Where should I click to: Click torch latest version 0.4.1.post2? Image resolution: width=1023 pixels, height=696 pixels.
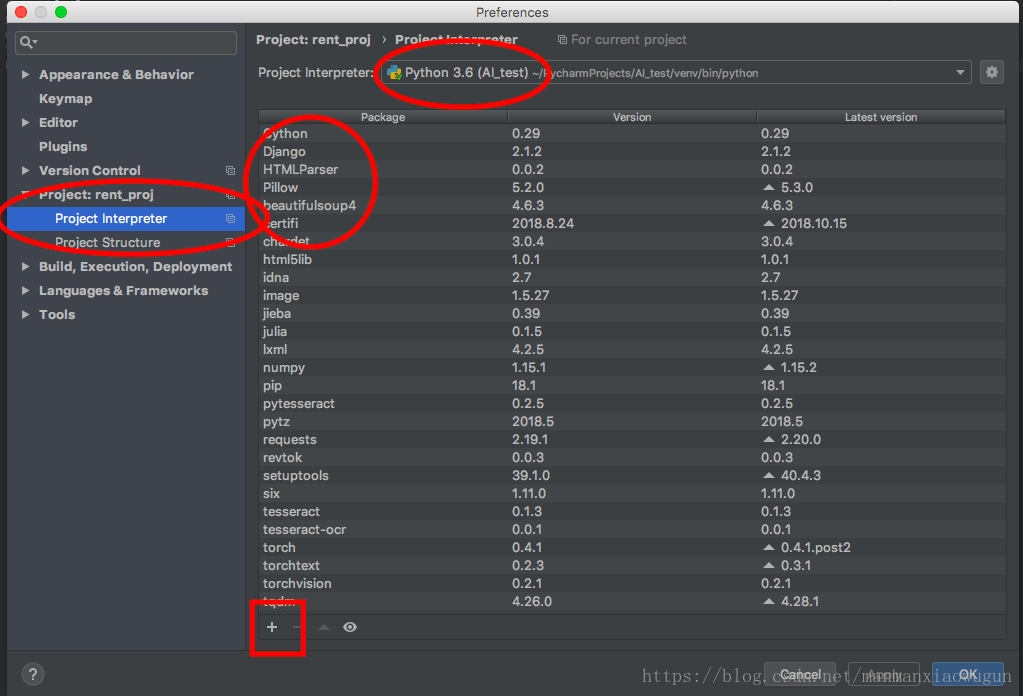point(816,547)
